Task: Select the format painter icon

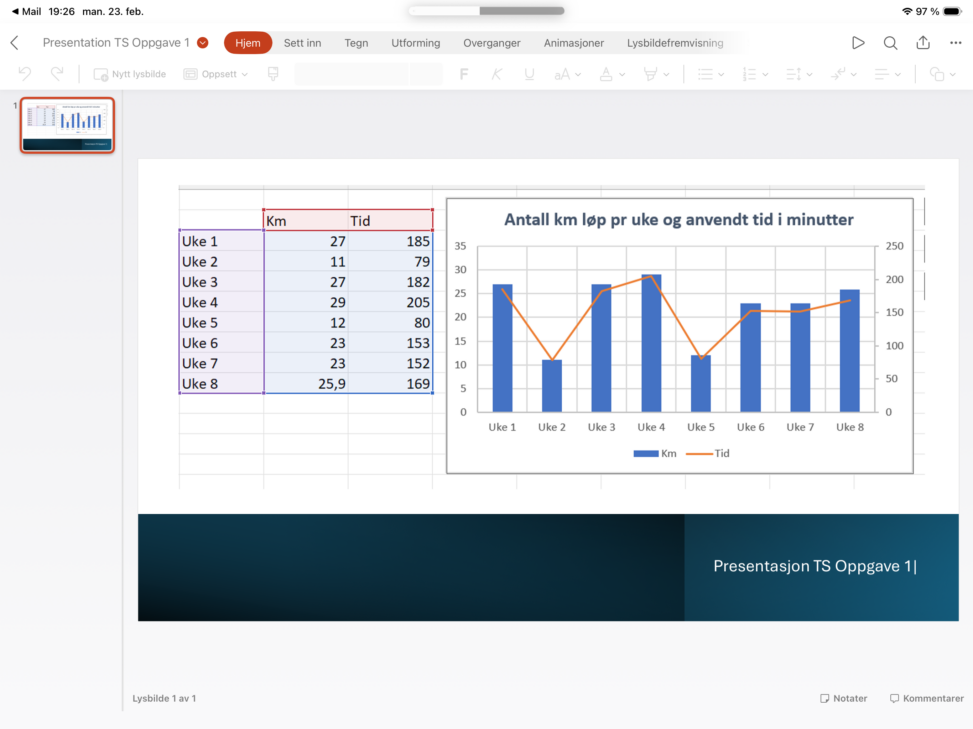Action: pos(273,74)
